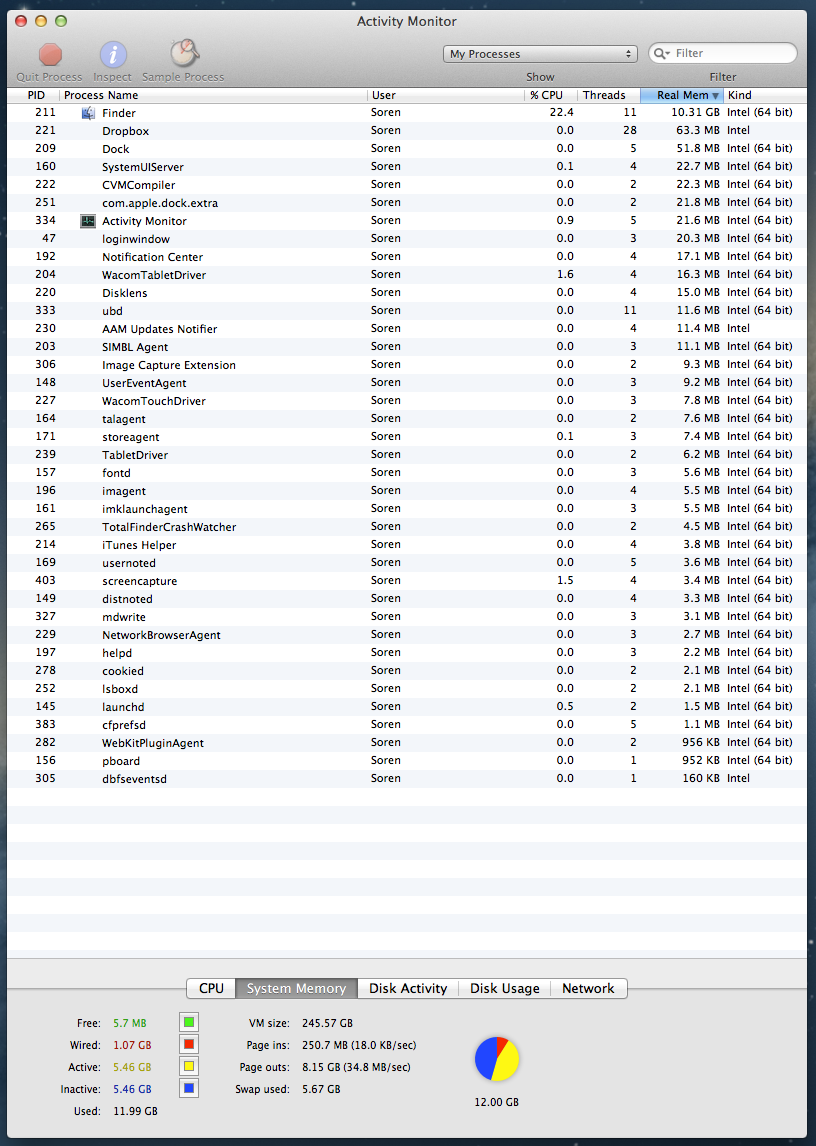816x1146 pixels.
Task: Select the Disklens process row
Action: pos(407,292)
